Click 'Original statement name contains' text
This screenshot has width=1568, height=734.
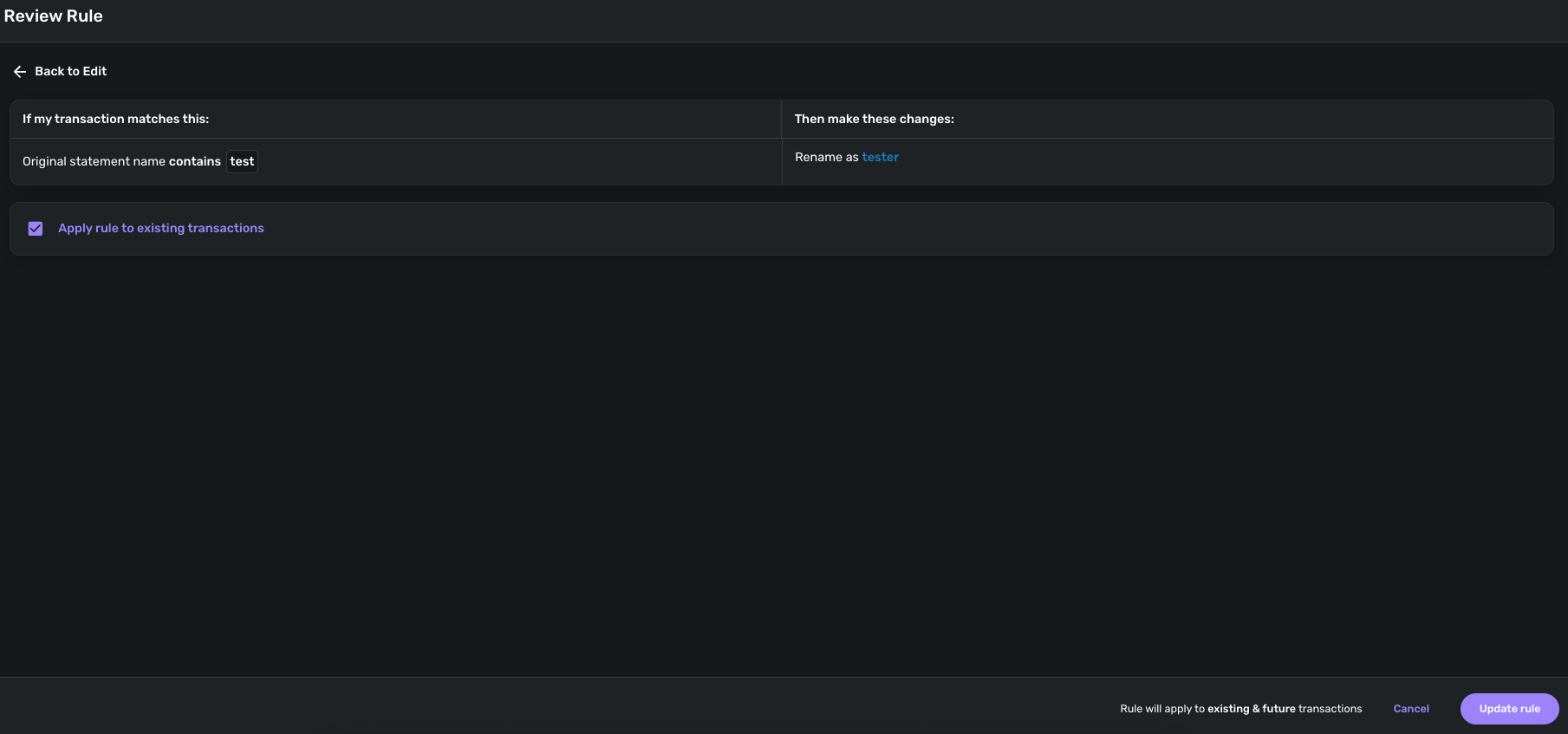121,161
